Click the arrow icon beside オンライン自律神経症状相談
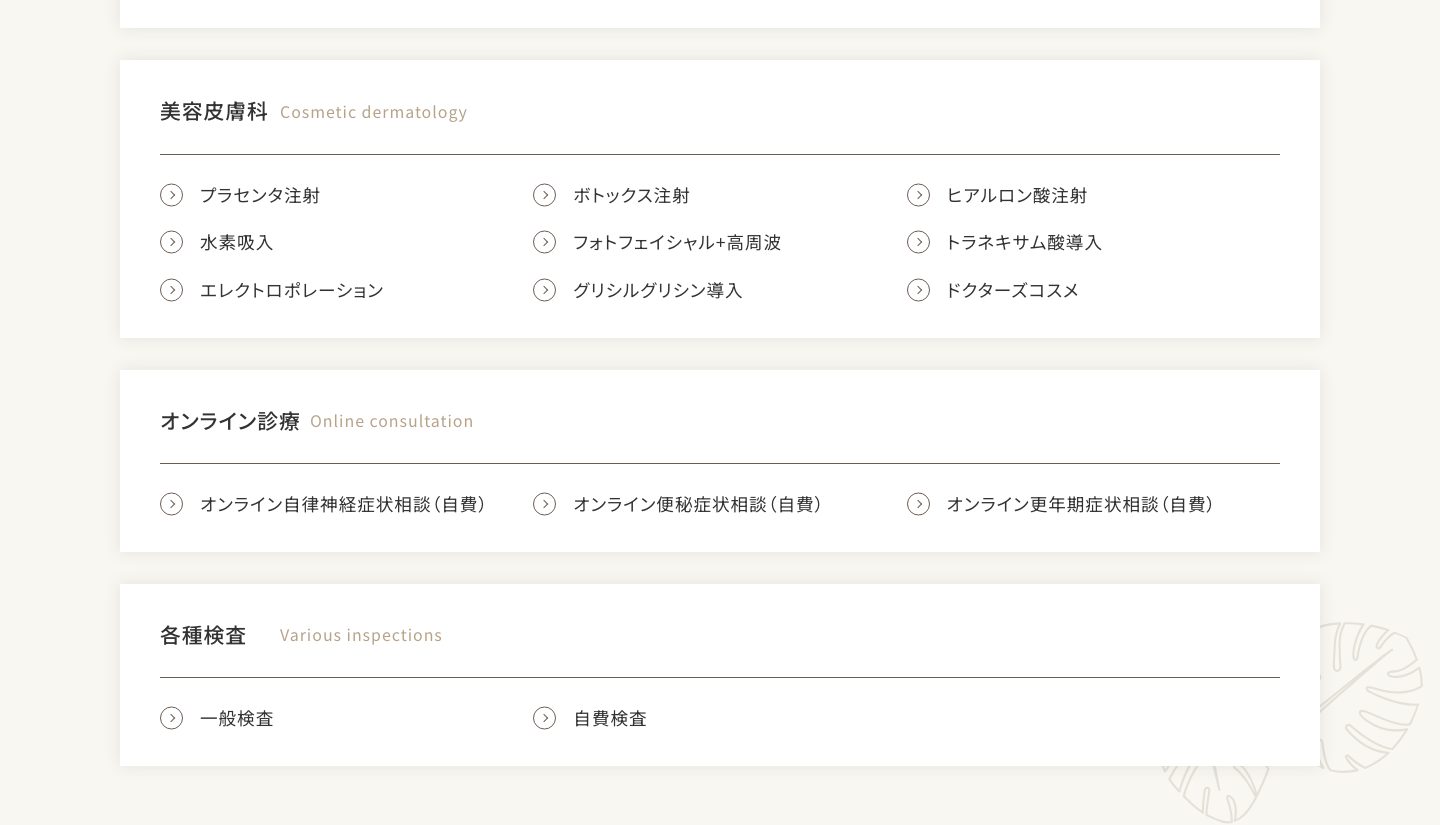 click(171, 504)
